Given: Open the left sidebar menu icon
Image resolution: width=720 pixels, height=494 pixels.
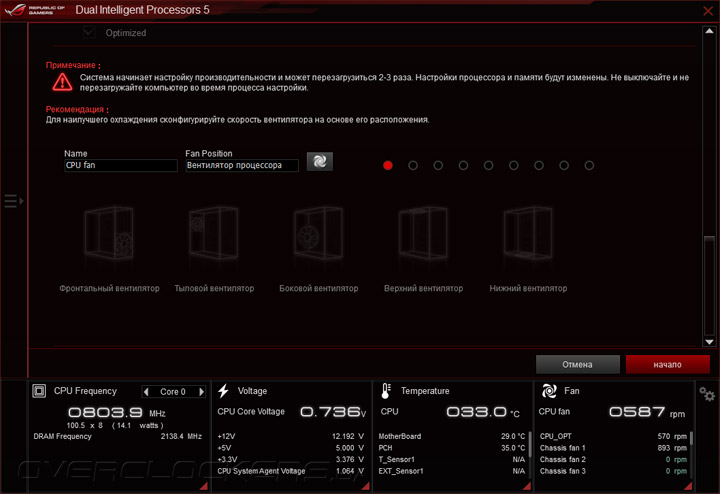Looking at the screenshot, I should 14,201.
